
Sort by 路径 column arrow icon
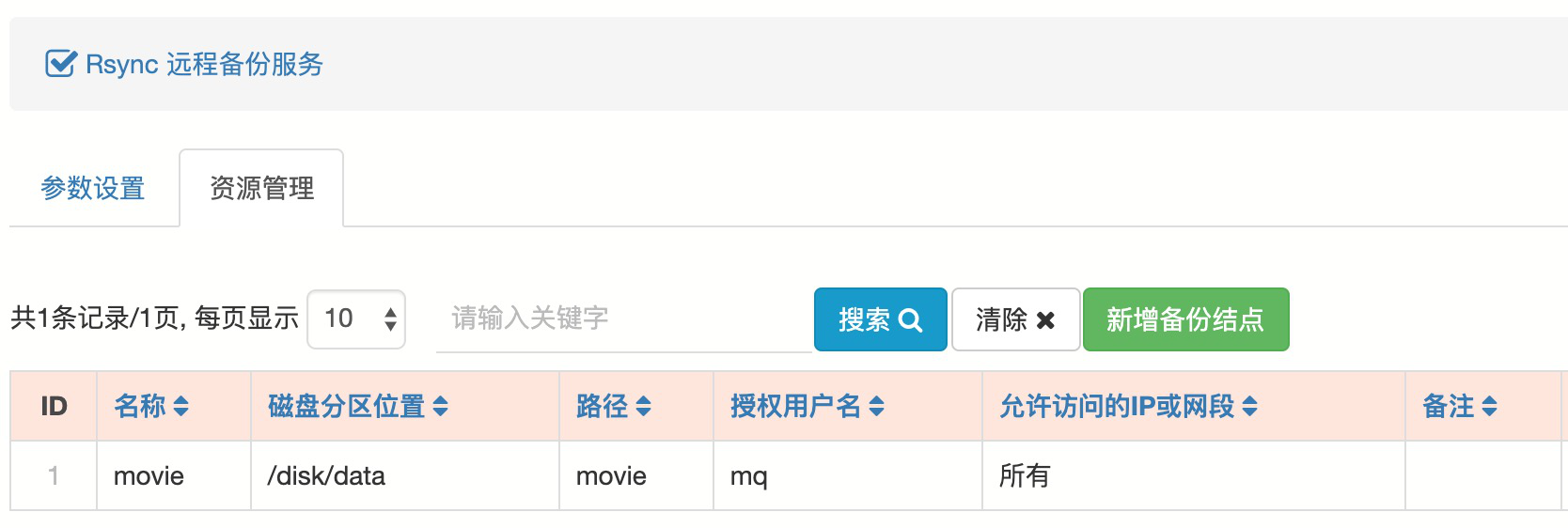643,406
